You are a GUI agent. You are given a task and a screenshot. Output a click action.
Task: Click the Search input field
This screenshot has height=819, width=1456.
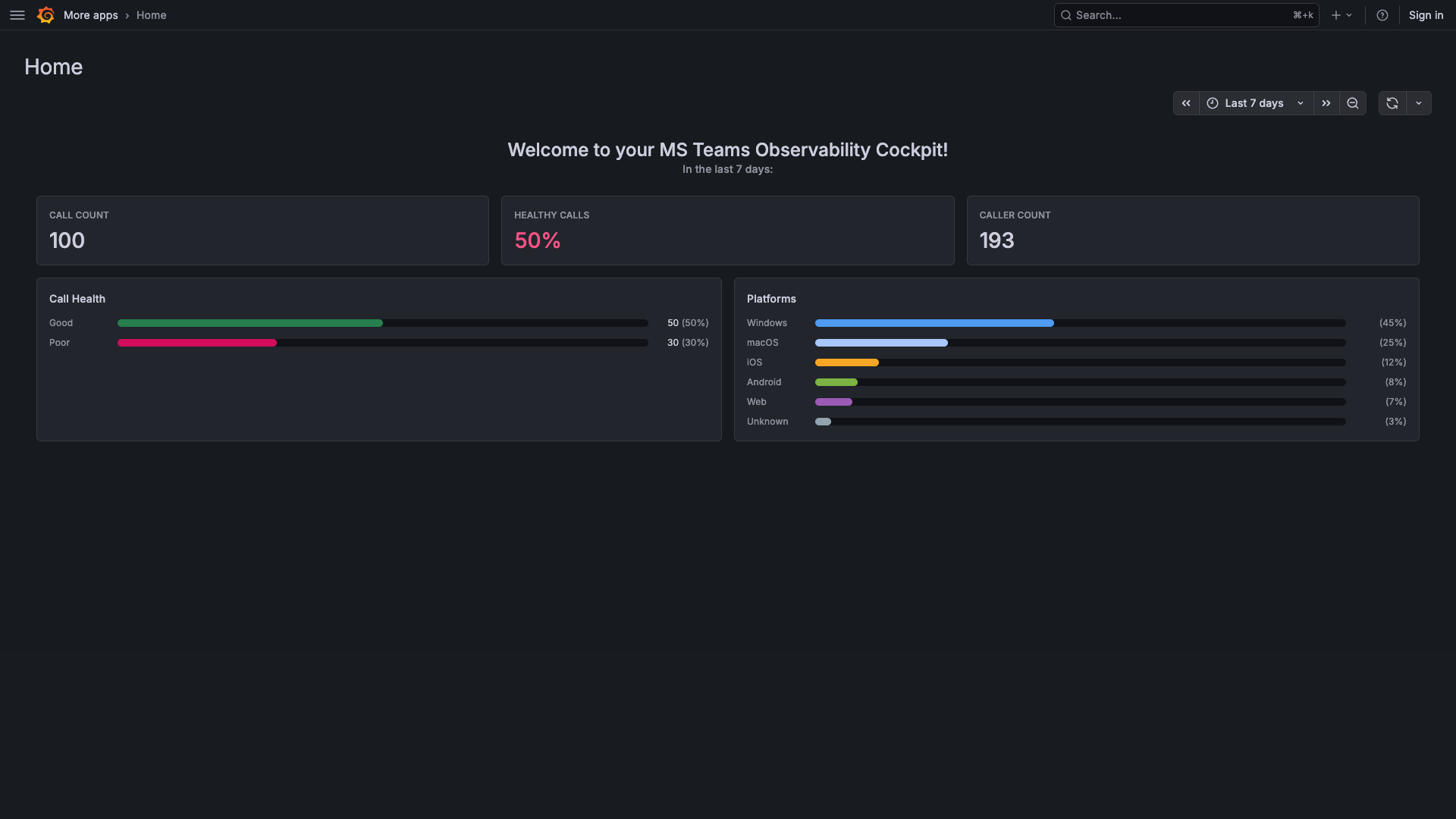click(1179, 15)
